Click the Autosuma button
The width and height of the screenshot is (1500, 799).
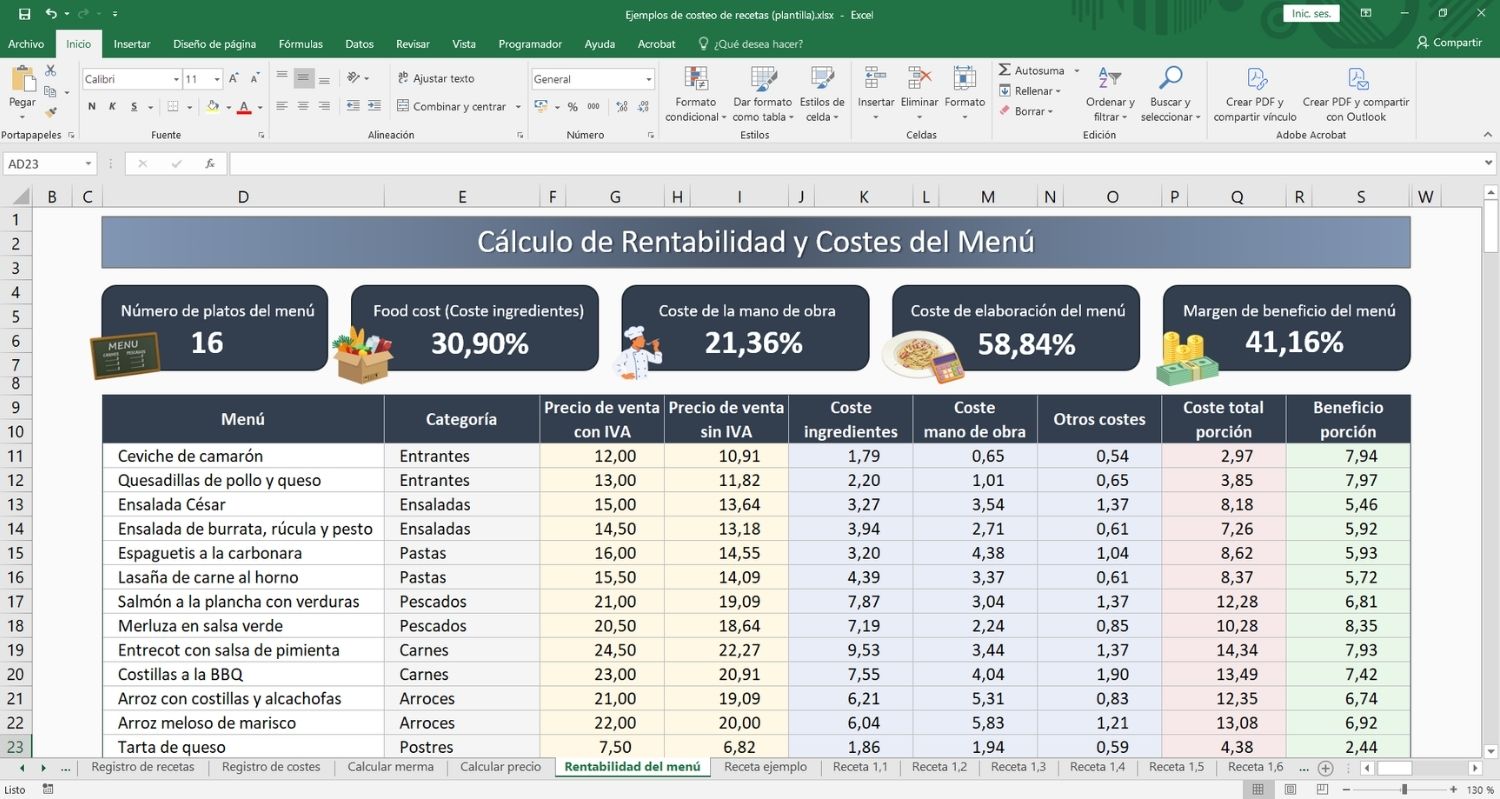1031,71
